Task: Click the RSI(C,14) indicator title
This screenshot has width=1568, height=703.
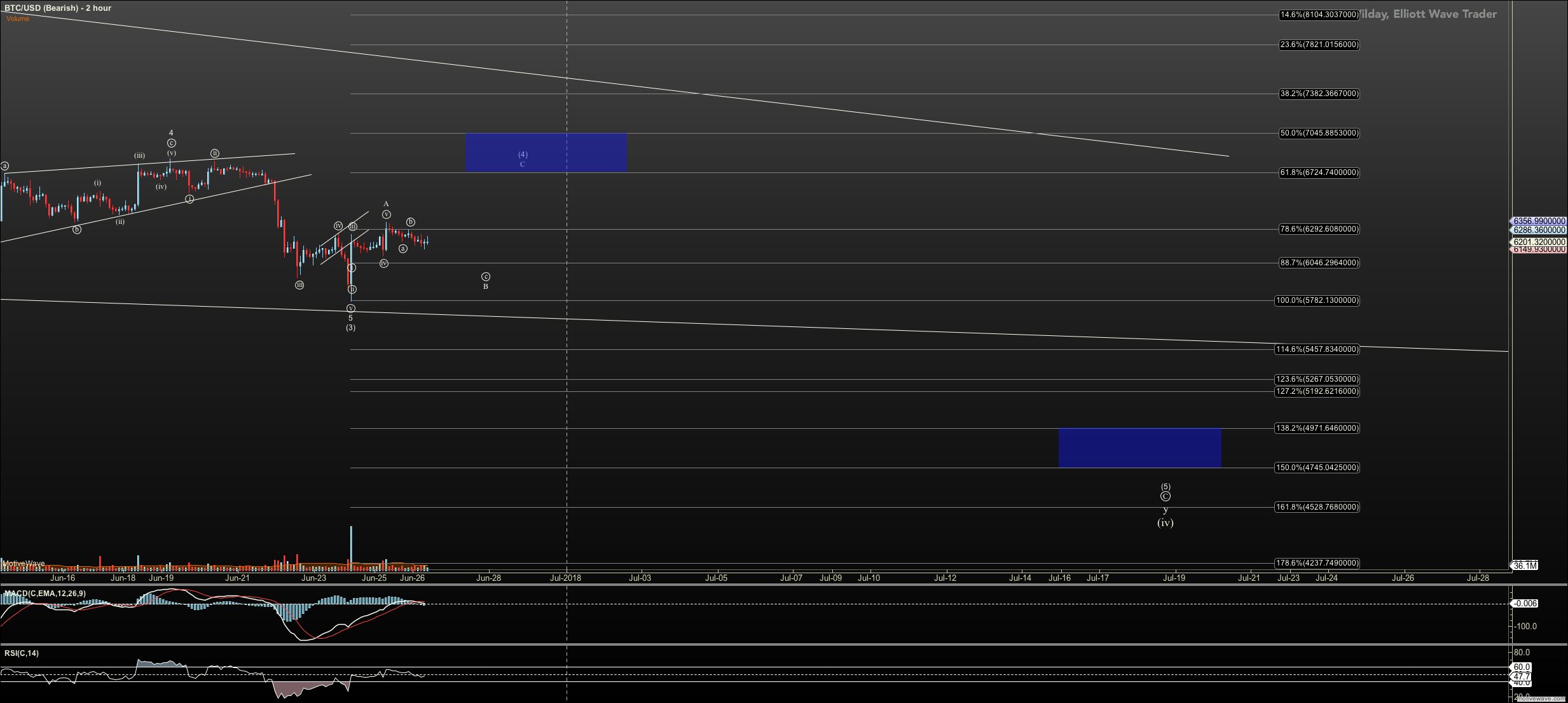Action: click(x=22, y=653)
